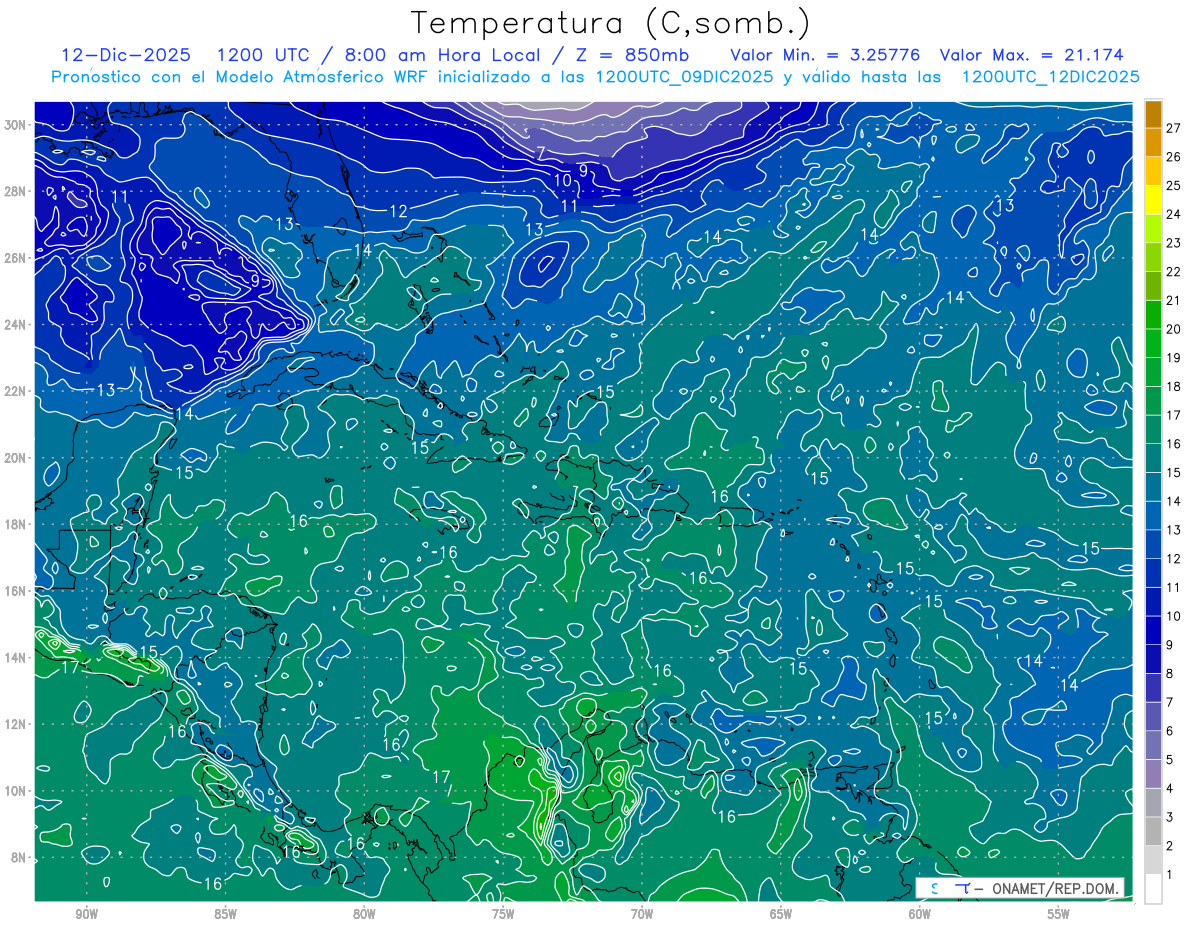Click the "80W" longitude axis label
Viewport: 1200px width, 927px height.
point(364,914)
